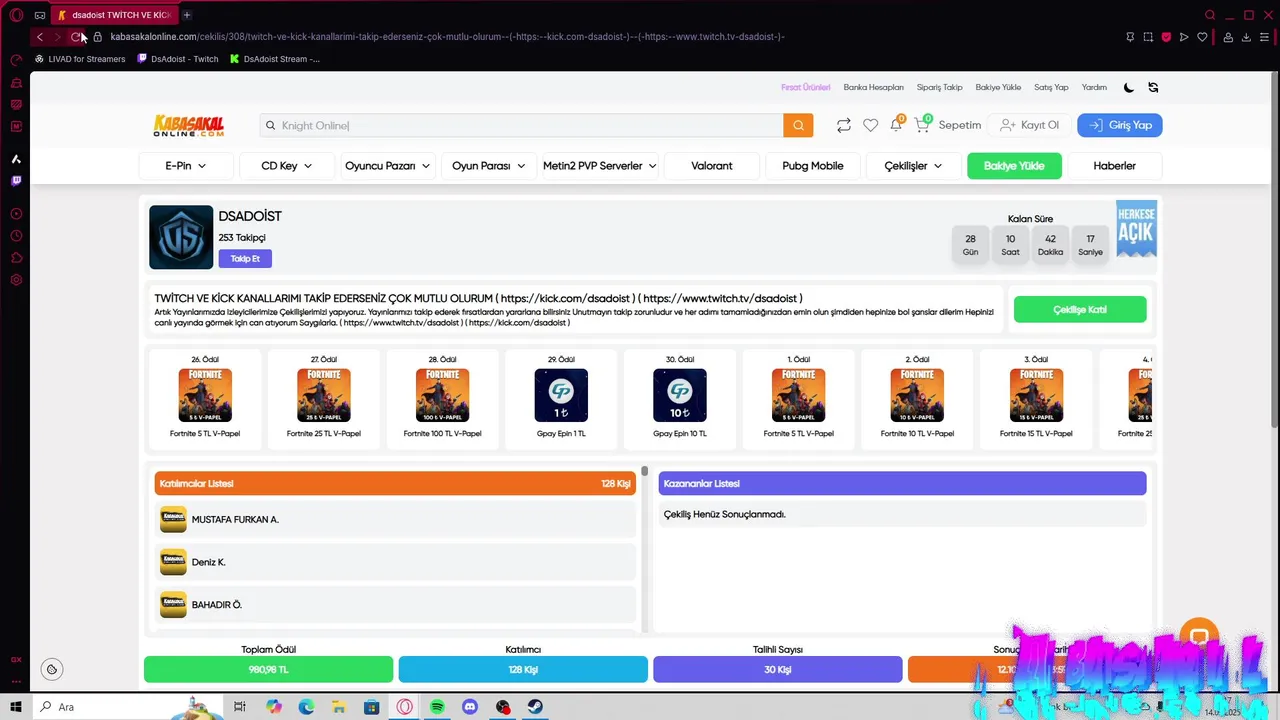Click the browser address bar URL

(447, 37)
